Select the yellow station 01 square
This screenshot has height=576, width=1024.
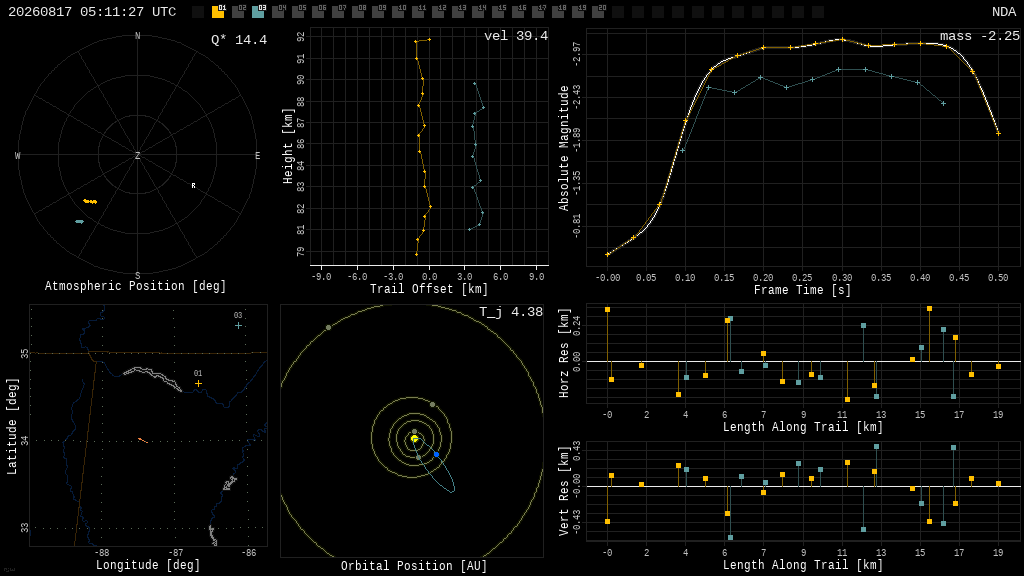218,12
